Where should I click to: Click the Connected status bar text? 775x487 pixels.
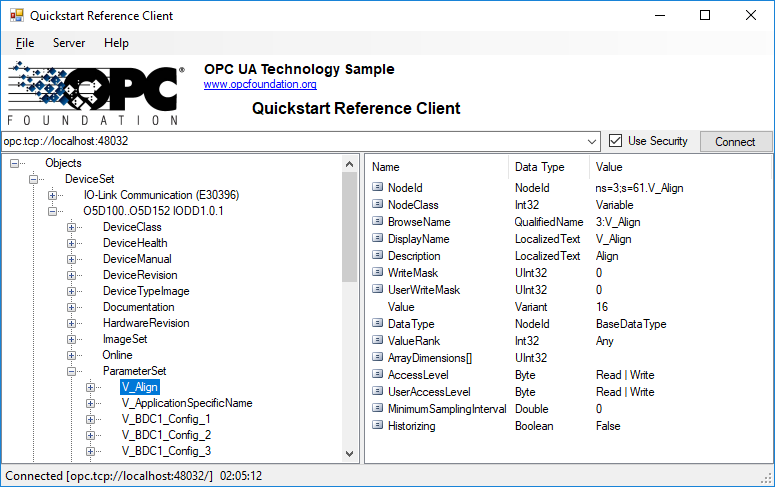pyautogui.click(x=133, y=476)
